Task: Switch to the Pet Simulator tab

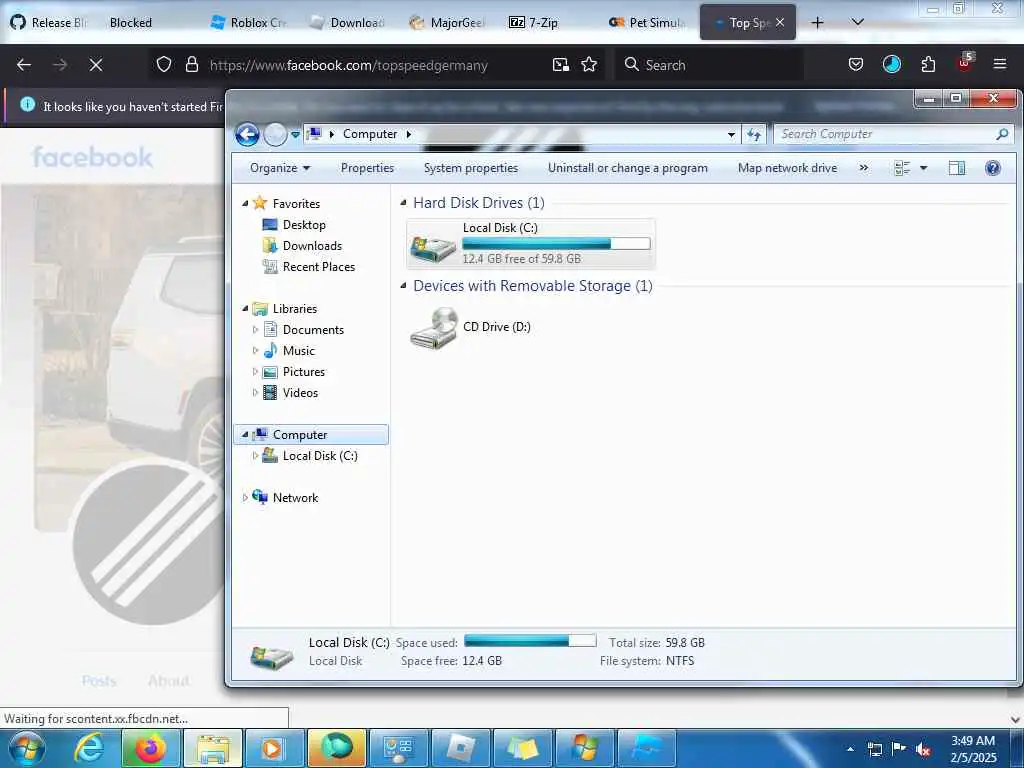Action: coord(647,22)
